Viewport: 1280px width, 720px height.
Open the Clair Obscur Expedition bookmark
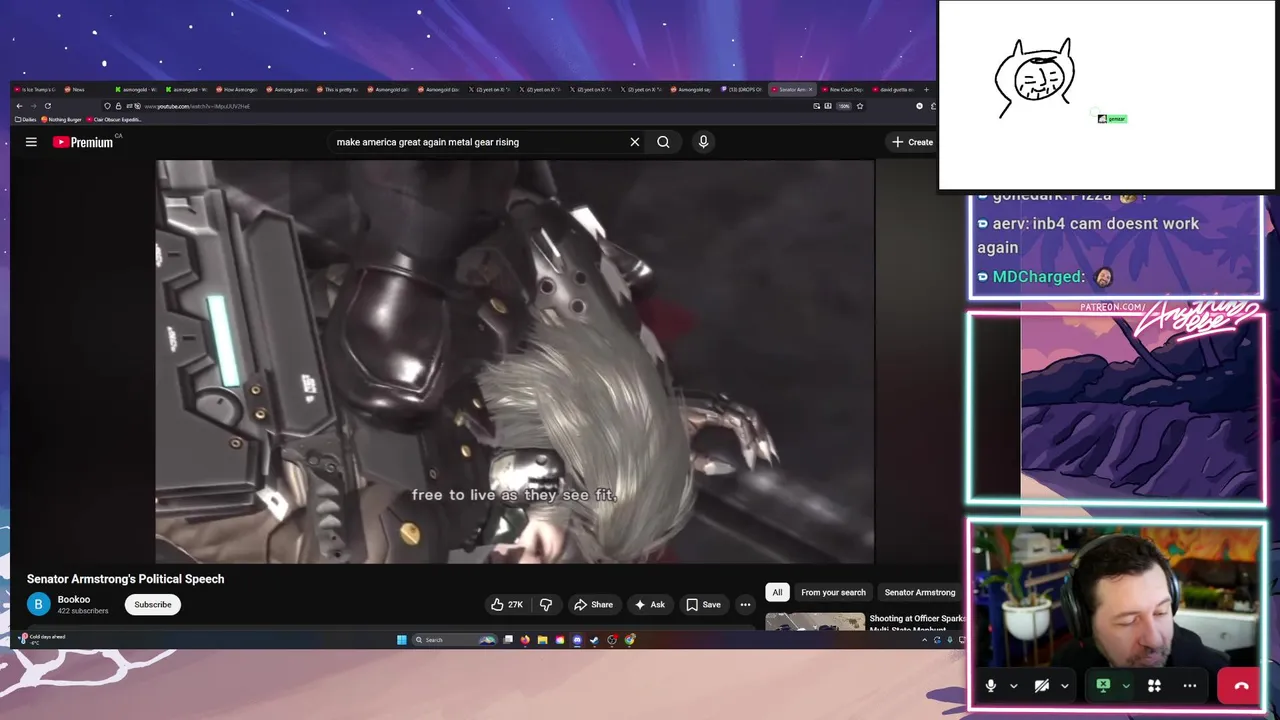[x=114, y=119]
